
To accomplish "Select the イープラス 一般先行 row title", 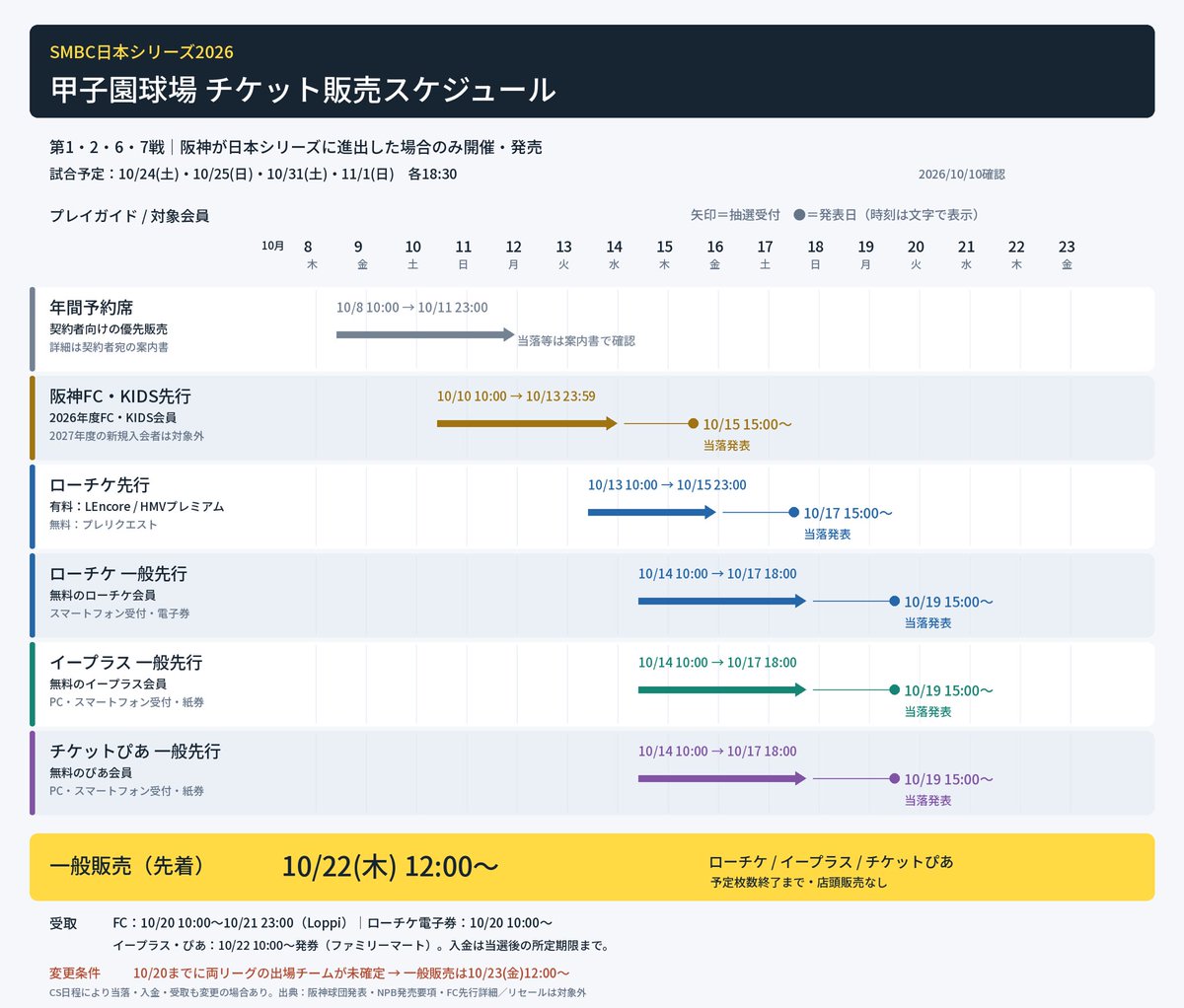I will (126, 663).
